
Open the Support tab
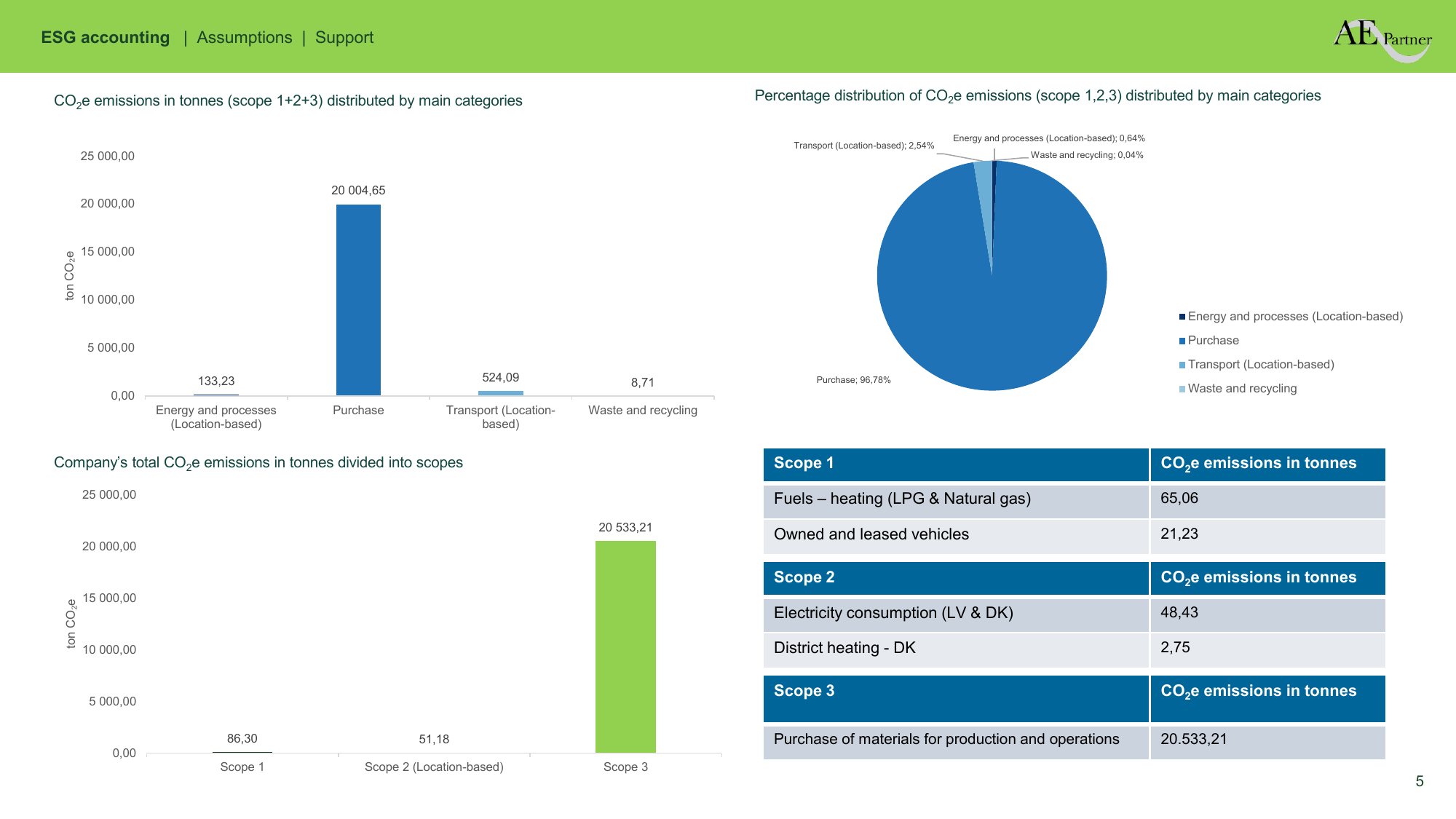click(x=344, y=37)
